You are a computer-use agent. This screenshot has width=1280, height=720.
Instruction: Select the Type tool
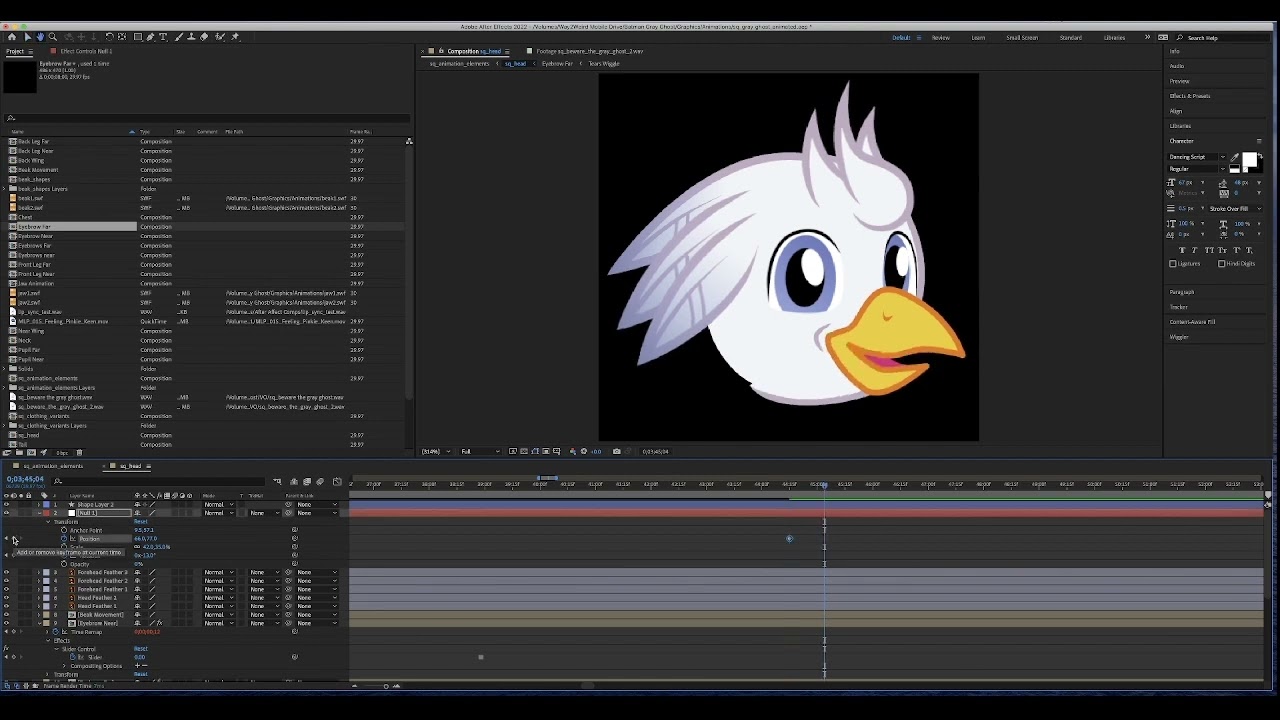tap(164, 37)
